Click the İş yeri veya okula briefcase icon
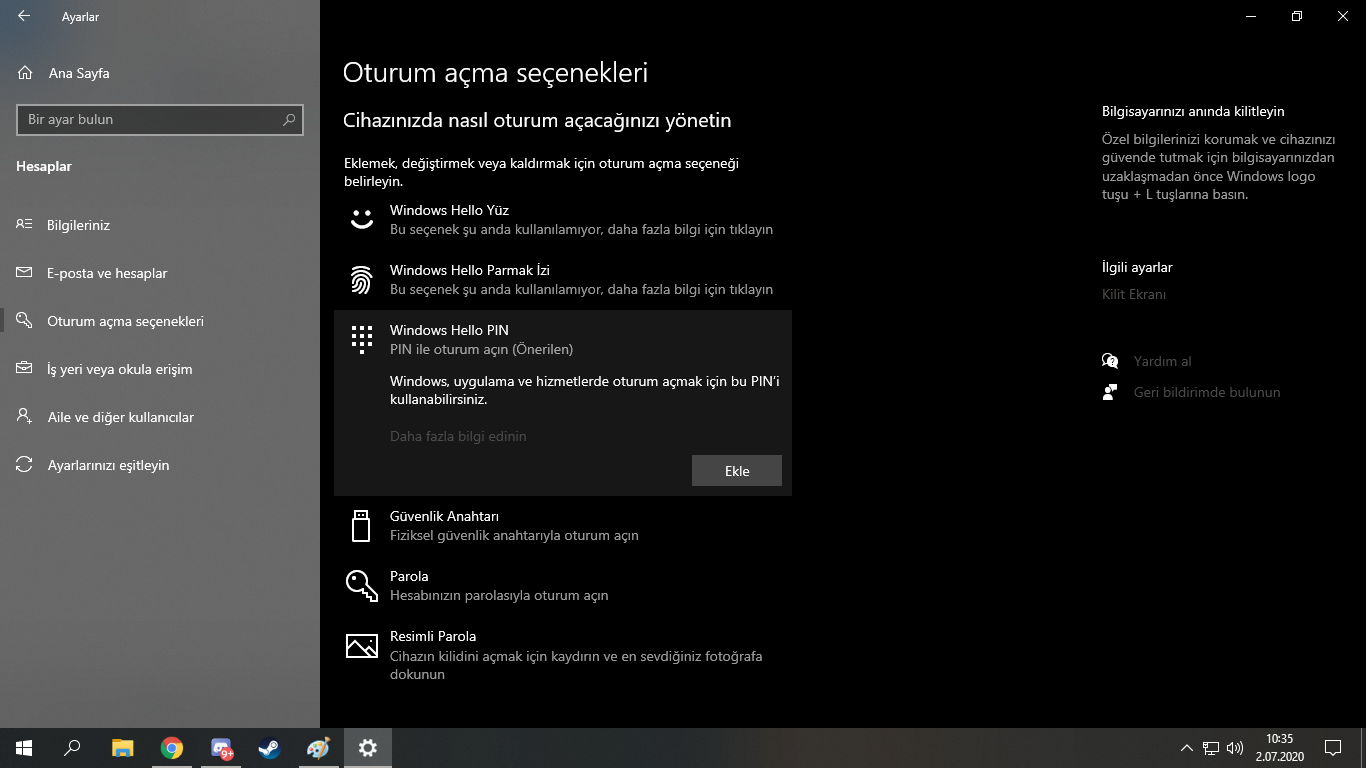This screenshot has height=772, width=1368. pyautogui.click(x=25, y=369)
